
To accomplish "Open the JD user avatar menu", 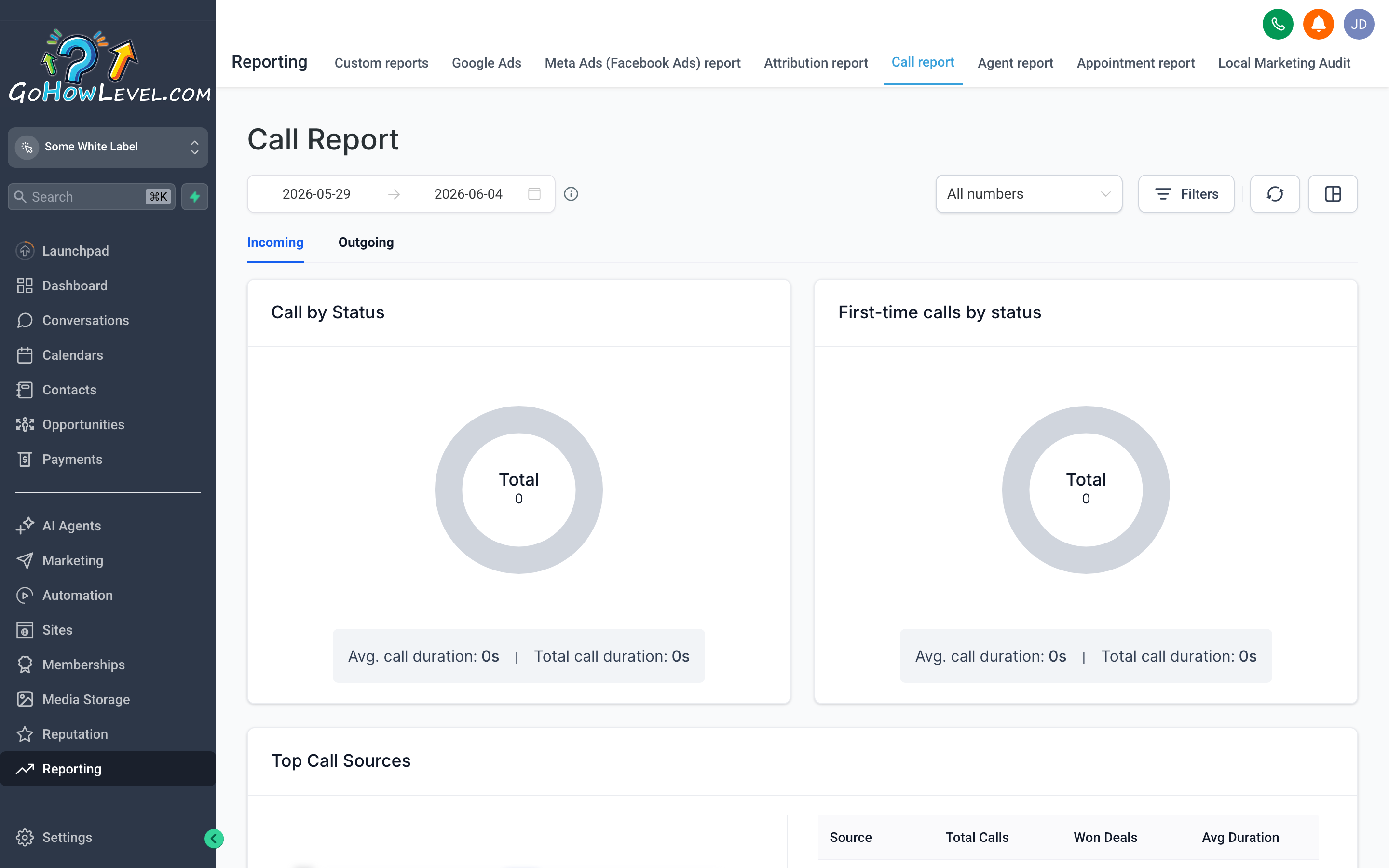I will point(1359,24).
